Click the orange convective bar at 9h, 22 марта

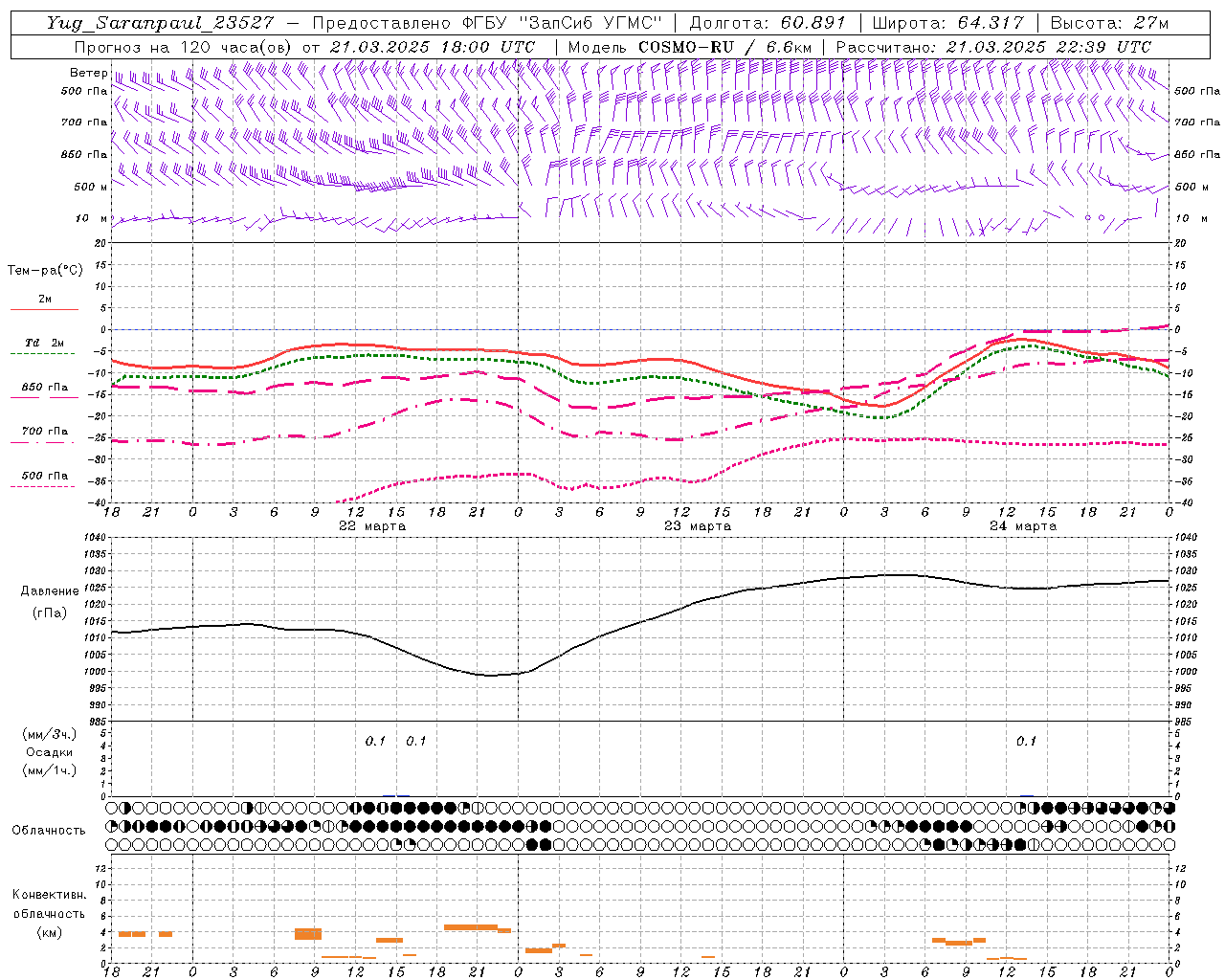click(308, 934)
